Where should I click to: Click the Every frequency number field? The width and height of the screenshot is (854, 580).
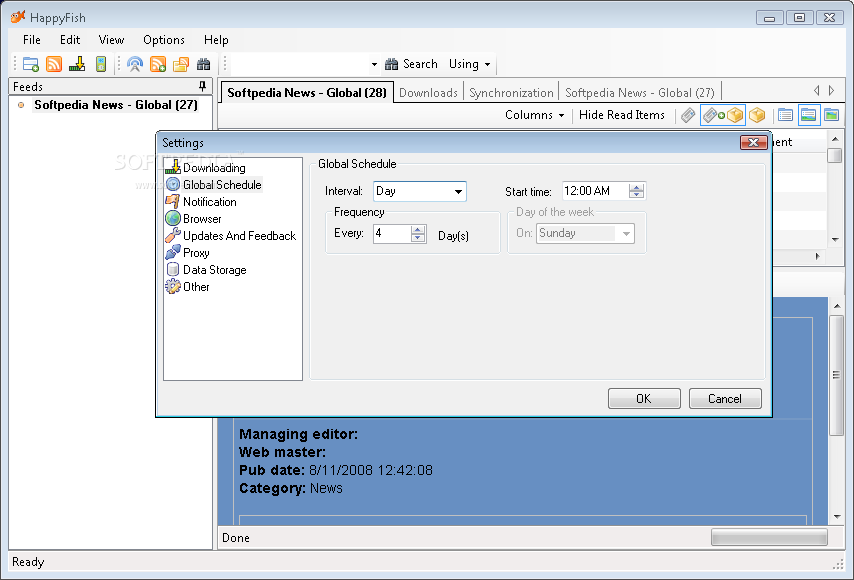(x=392, y=234)
